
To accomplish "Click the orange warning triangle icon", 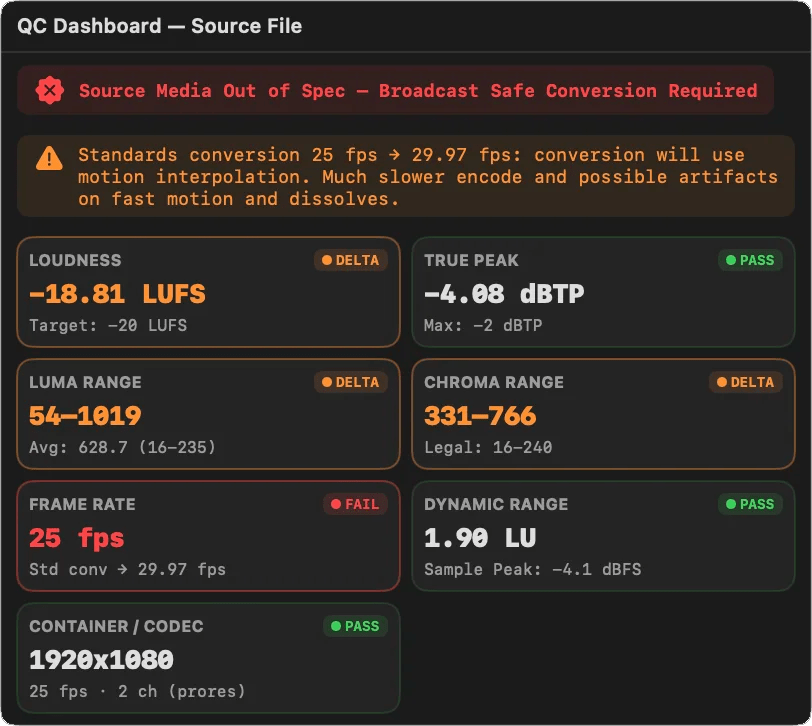I will coord(49,158).
